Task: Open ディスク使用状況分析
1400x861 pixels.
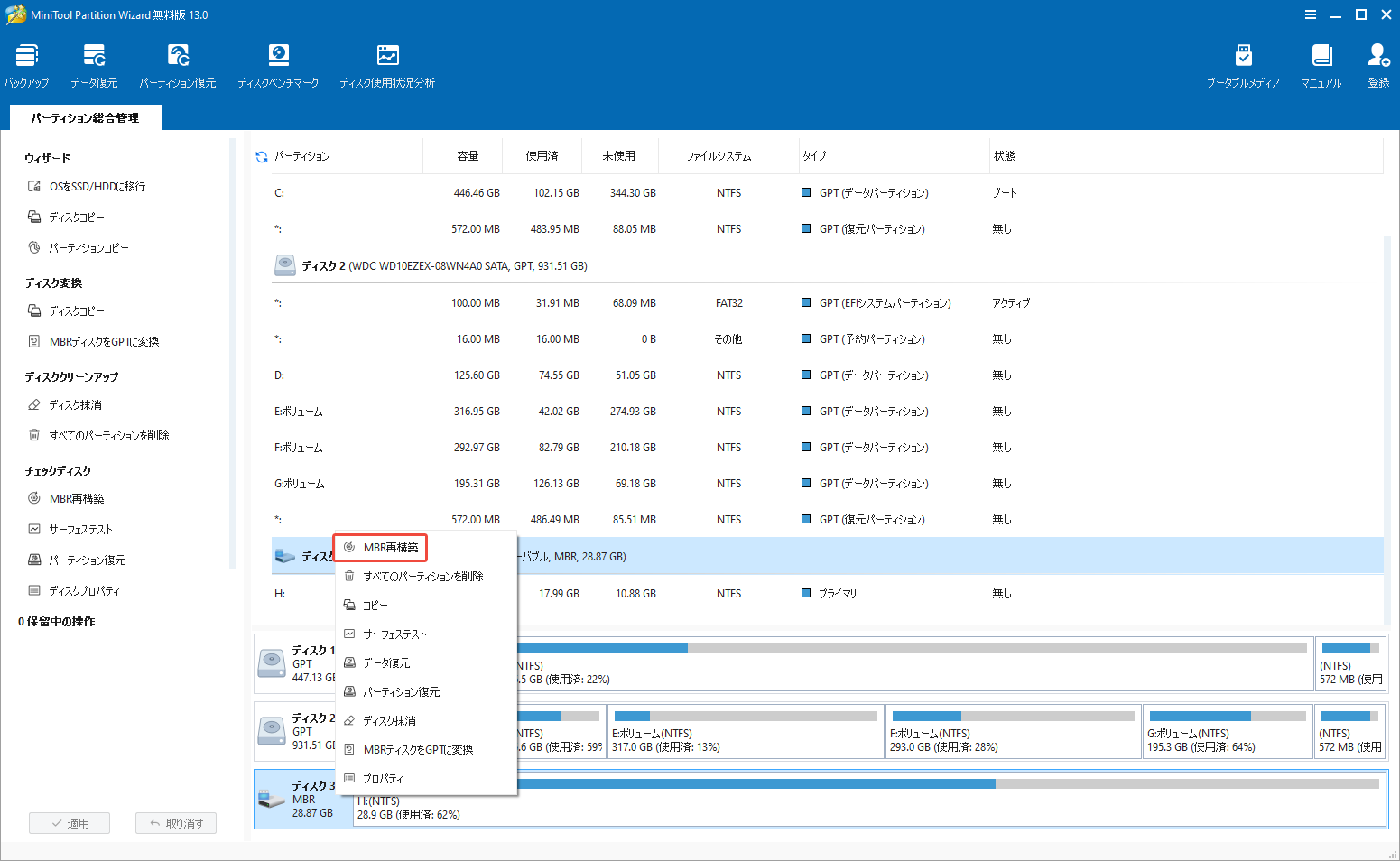Action: tap(387, 63)
